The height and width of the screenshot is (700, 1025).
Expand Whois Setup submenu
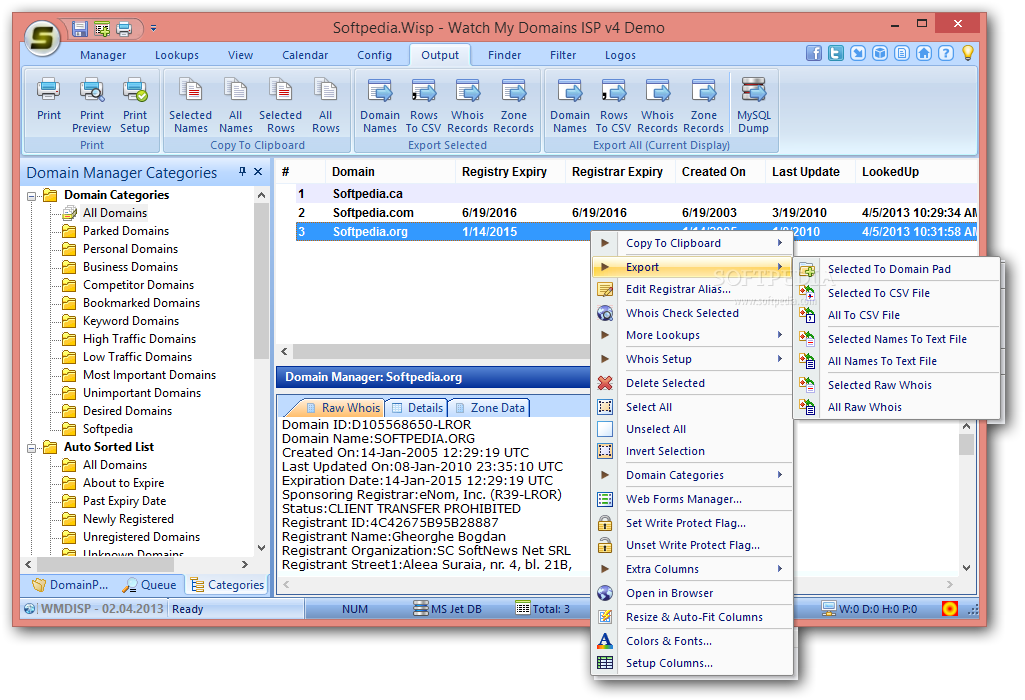(692, 359)
